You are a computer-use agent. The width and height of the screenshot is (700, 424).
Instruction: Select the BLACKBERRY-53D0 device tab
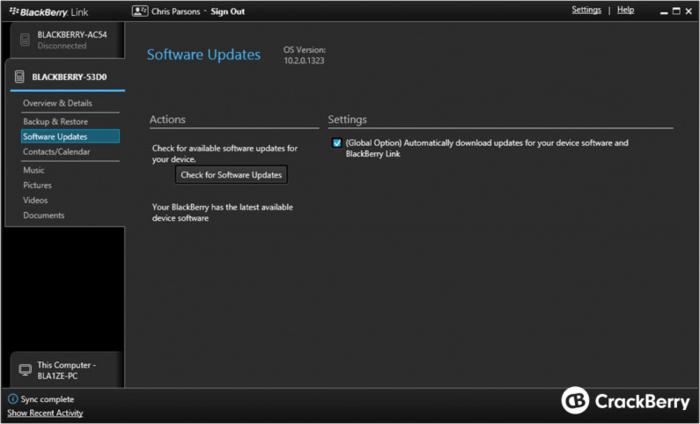(x=66, y=77)
